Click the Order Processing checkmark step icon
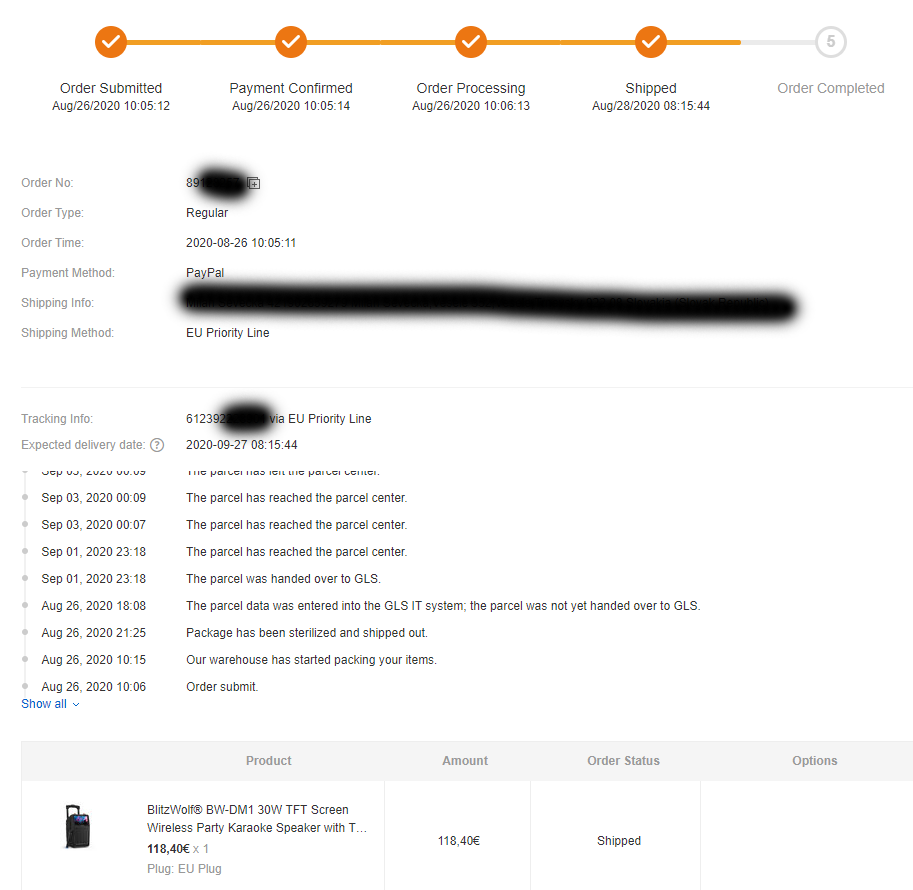Viewport: 913px width, 890px height. [470, 42]
